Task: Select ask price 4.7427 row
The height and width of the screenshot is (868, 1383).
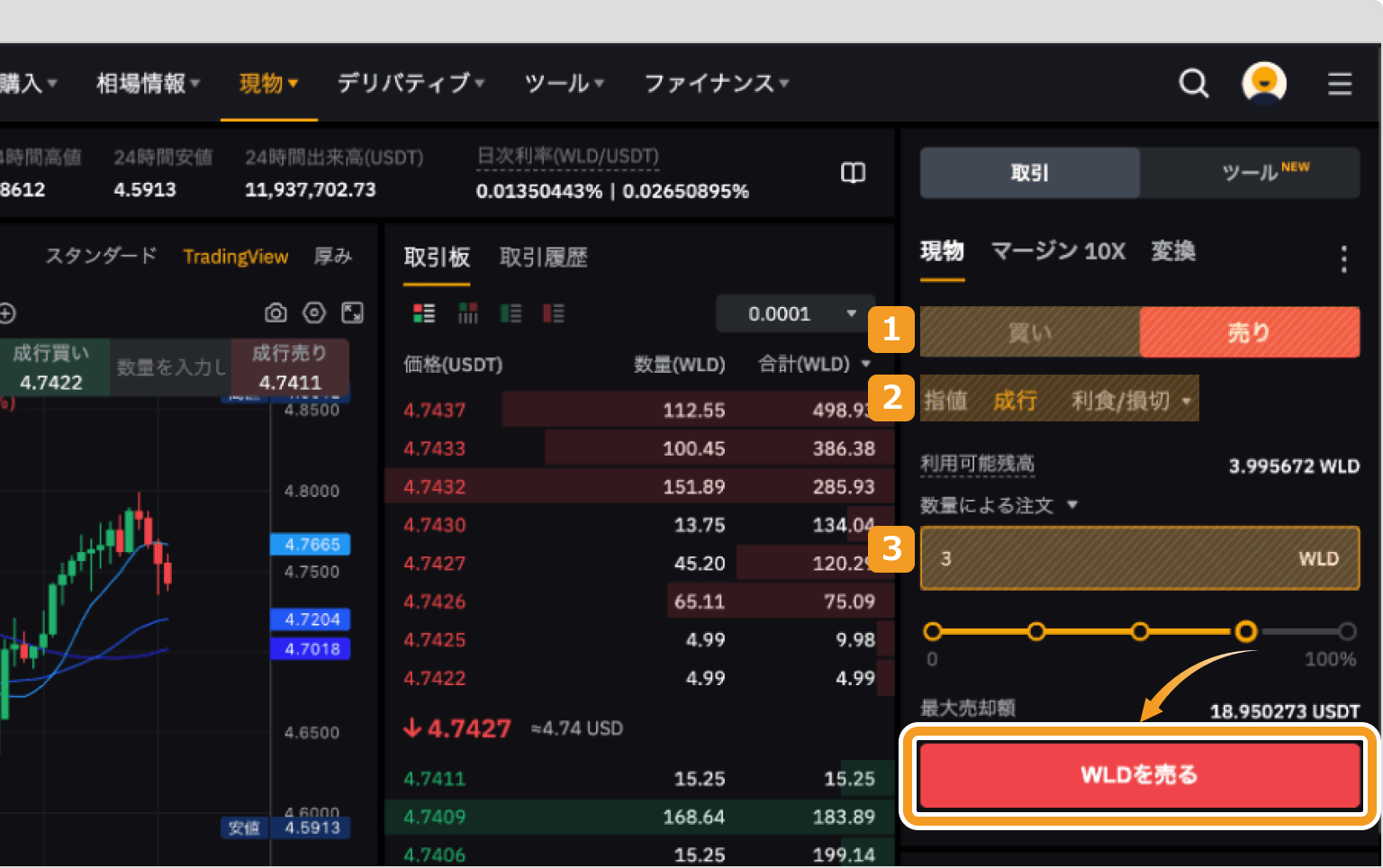Action: [639, 563]
